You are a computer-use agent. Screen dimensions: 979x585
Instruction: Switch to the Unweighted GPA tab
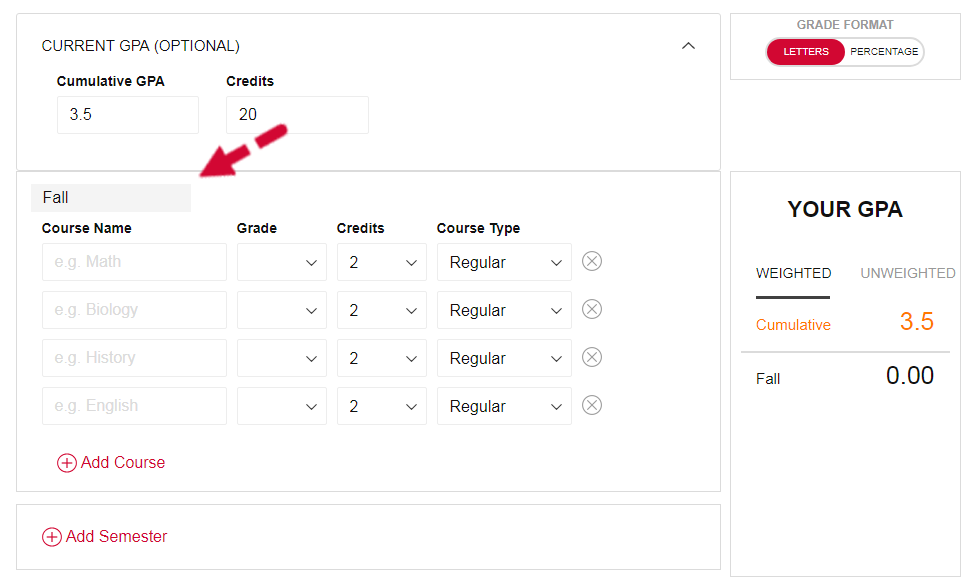coord(907,273)
